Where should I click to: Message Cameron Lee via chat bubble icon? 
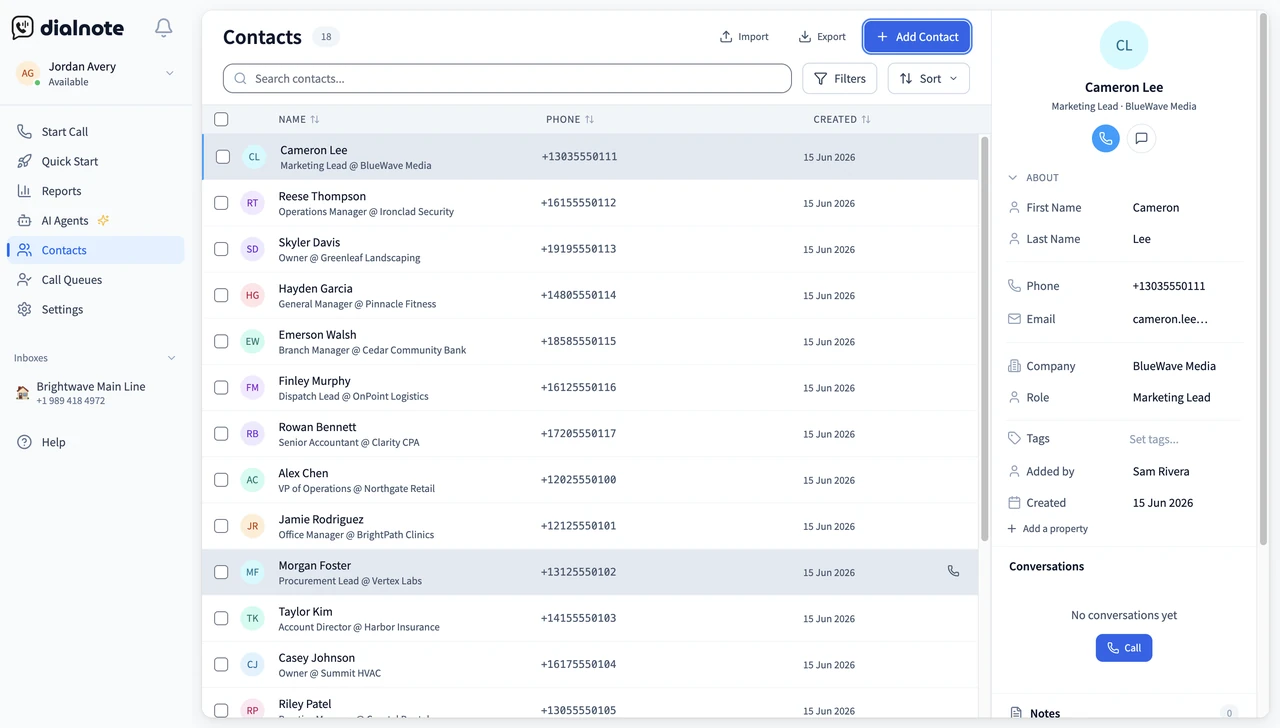[1141, 139]
